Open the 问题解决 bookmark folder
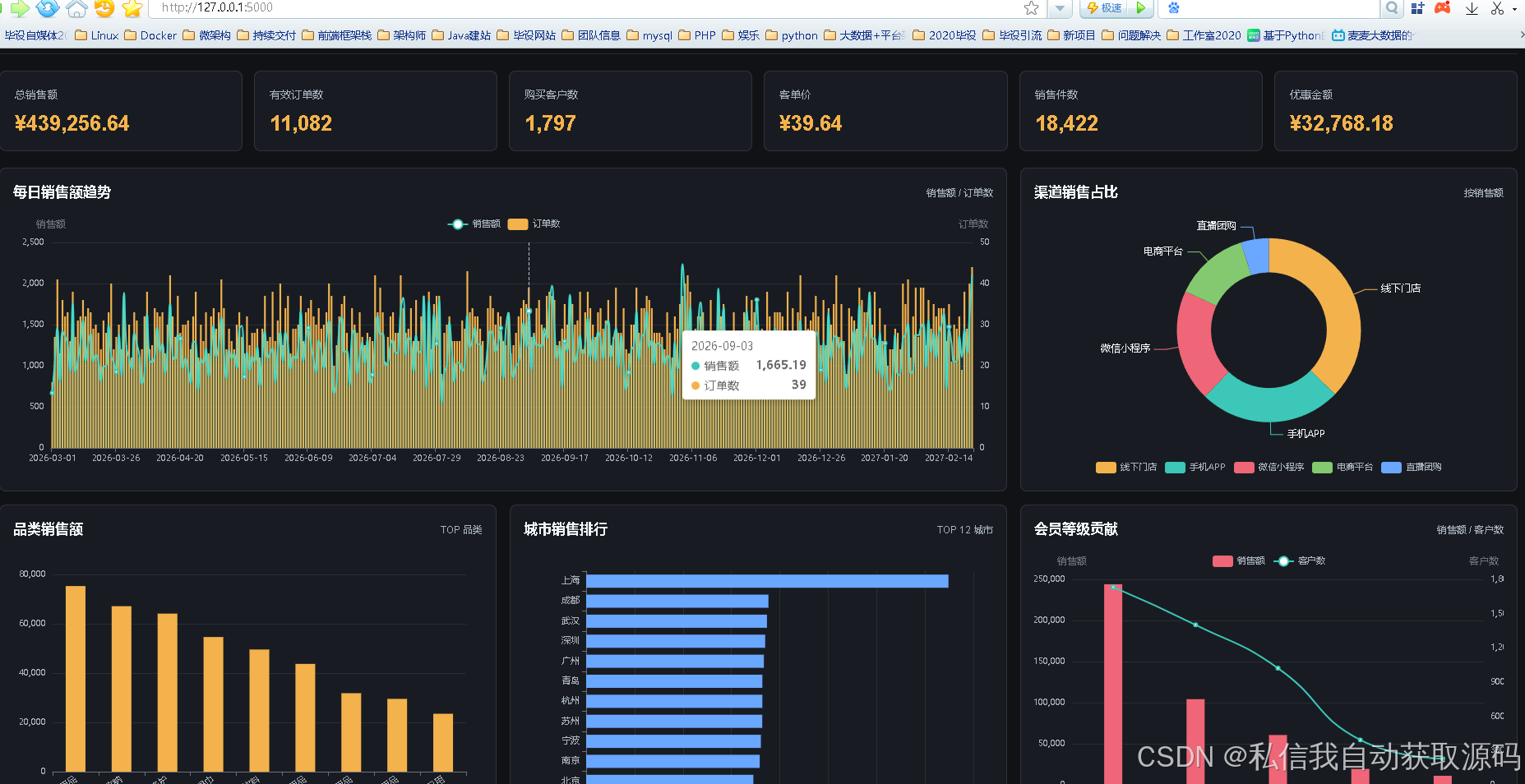 point(1131,35)
